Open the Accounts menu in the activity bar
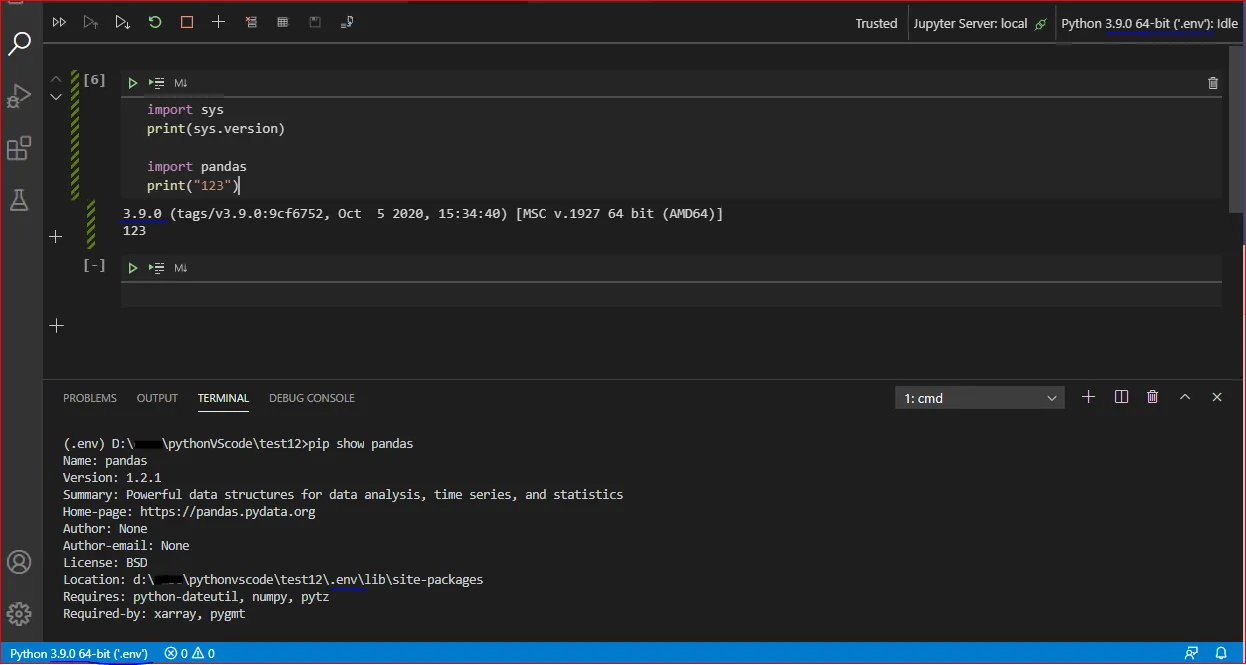 click(19, 562)
